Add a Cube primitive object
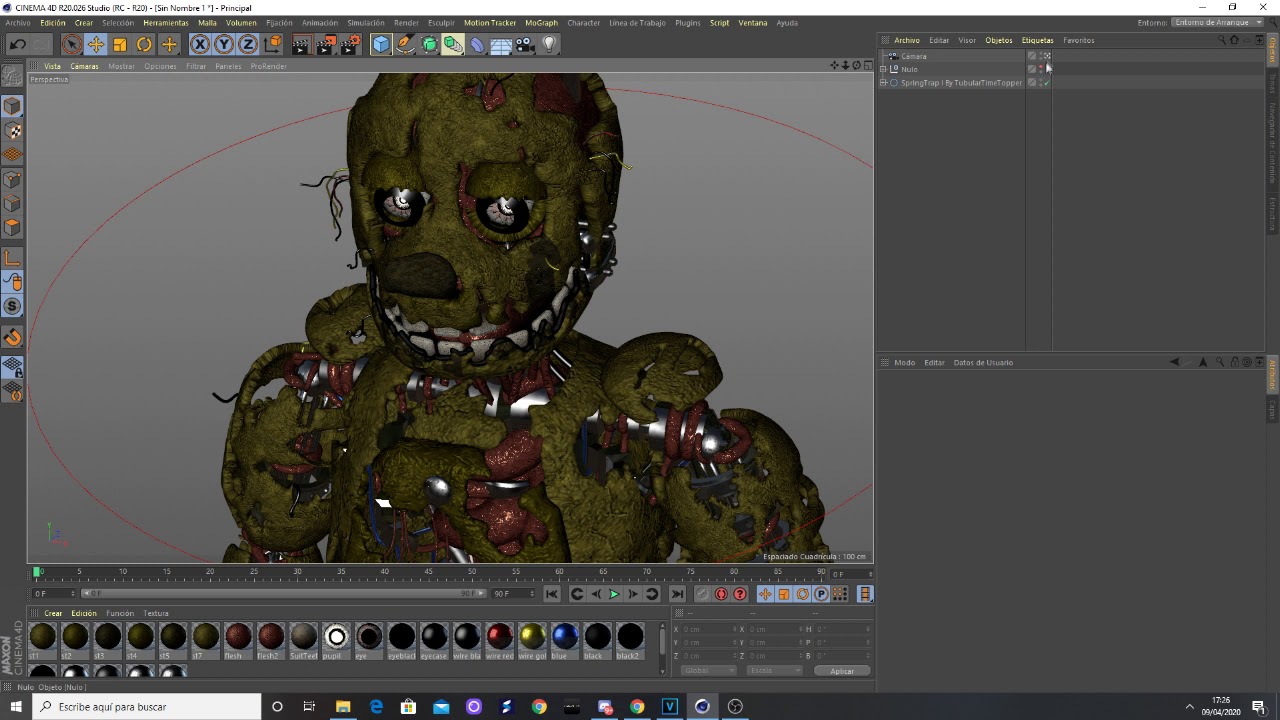 click(381, 44)
